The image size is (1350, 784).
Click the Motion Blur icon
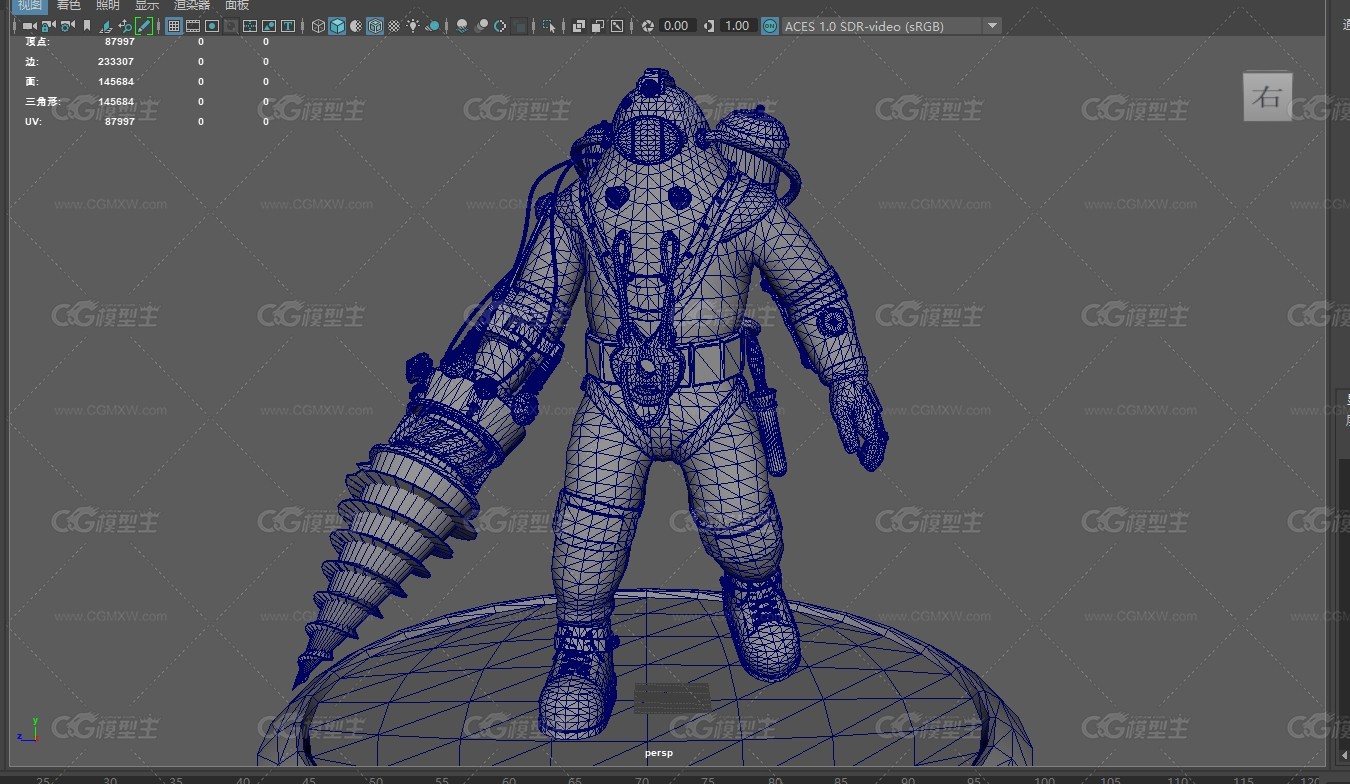click(481, 26)
